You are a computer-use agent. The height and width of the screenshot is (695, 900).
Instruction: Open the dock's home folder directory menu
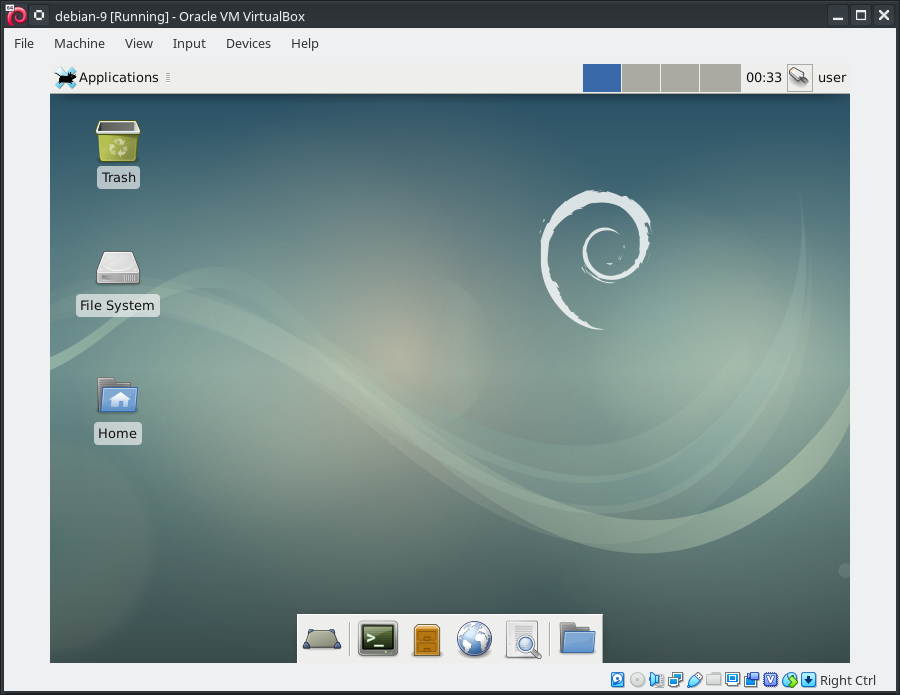pyautogui.click(x=577, y=638)
